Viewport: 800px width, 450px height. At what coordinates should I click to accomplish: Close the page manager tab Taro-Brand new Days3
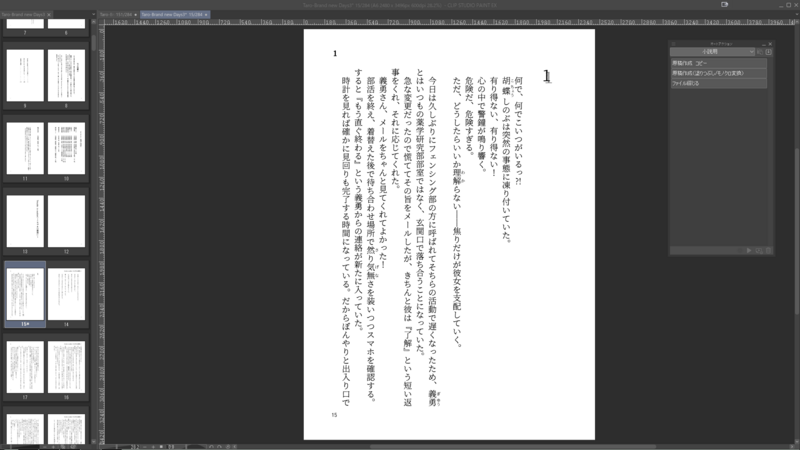pos(49,15)
